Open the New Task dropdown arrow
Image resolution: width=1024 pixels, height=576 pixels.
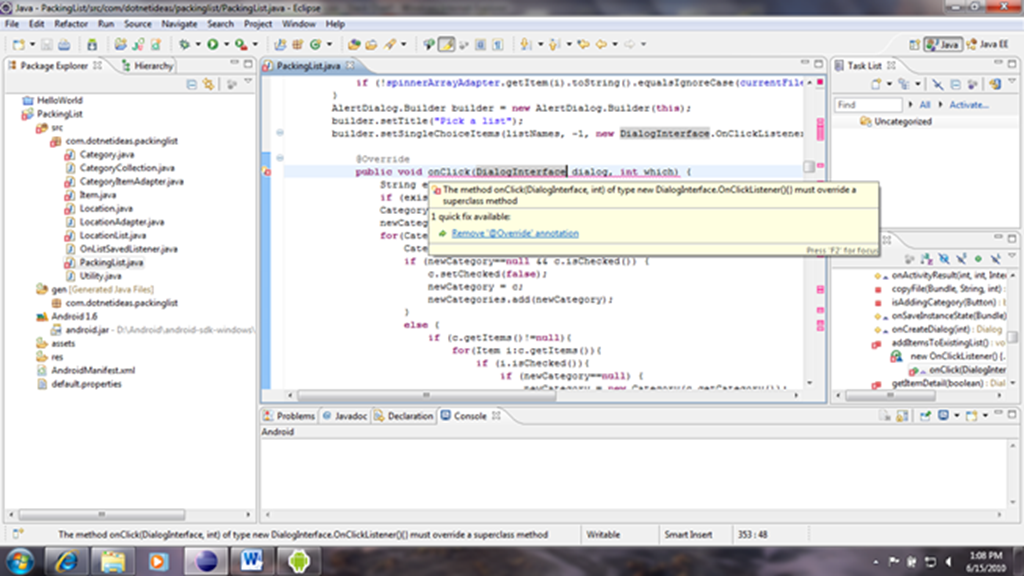click(x=889, y=84)
